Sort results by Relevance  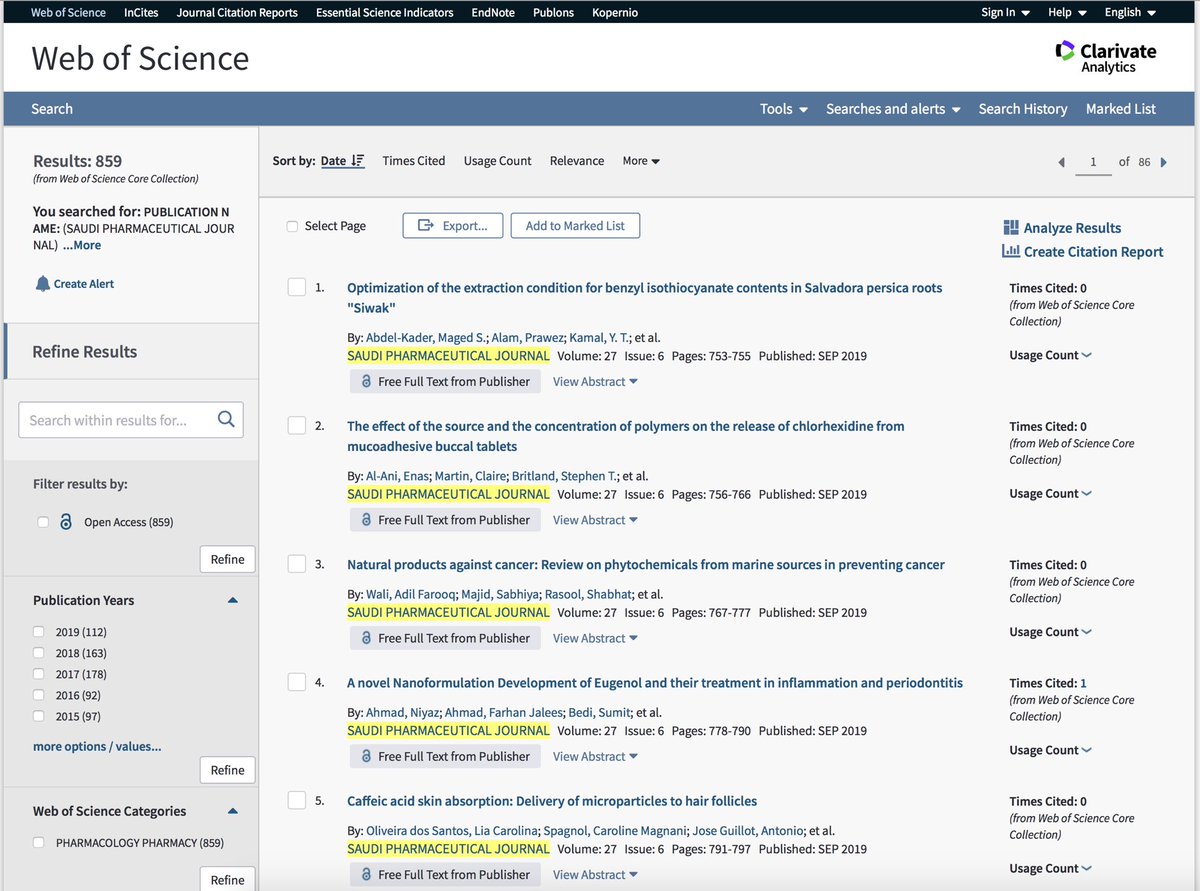pyautogui.click(x=577, y=161)
